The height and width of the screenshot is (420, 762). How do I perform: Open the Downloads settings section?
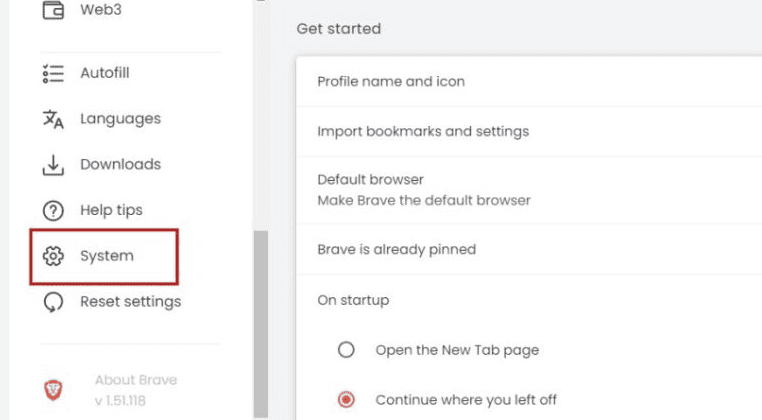(121, 164)
